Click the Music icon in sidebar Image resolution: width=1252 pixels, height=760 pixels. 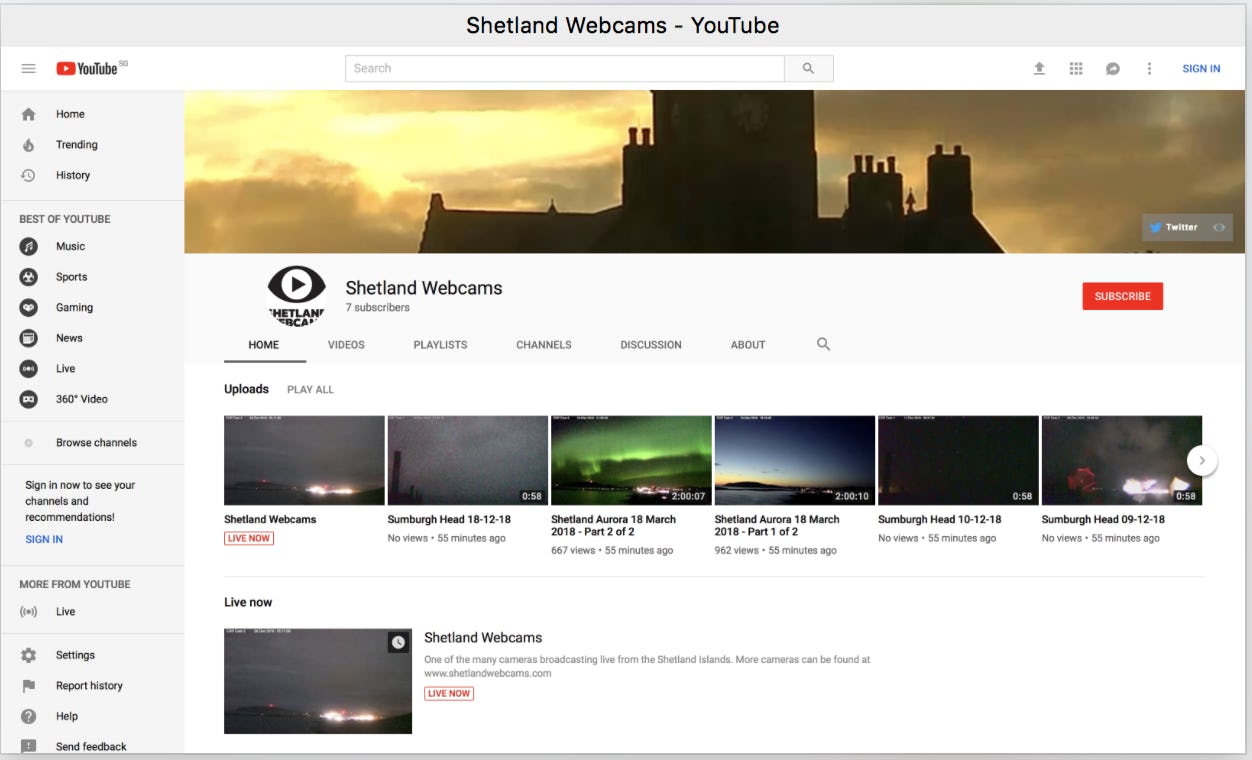[x=28, y=246]
